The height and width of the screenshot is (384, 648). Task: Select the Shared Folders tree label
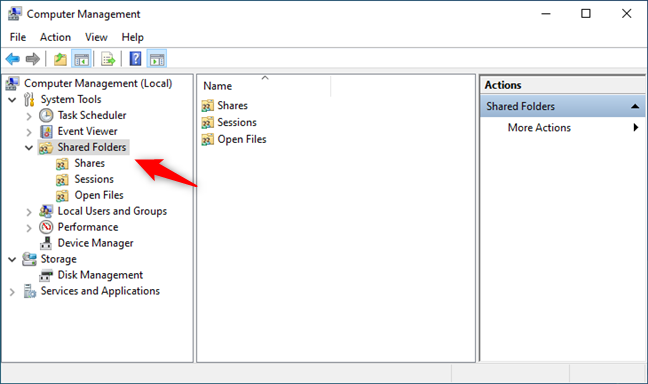pyautogui.click(x=92, y=147)
